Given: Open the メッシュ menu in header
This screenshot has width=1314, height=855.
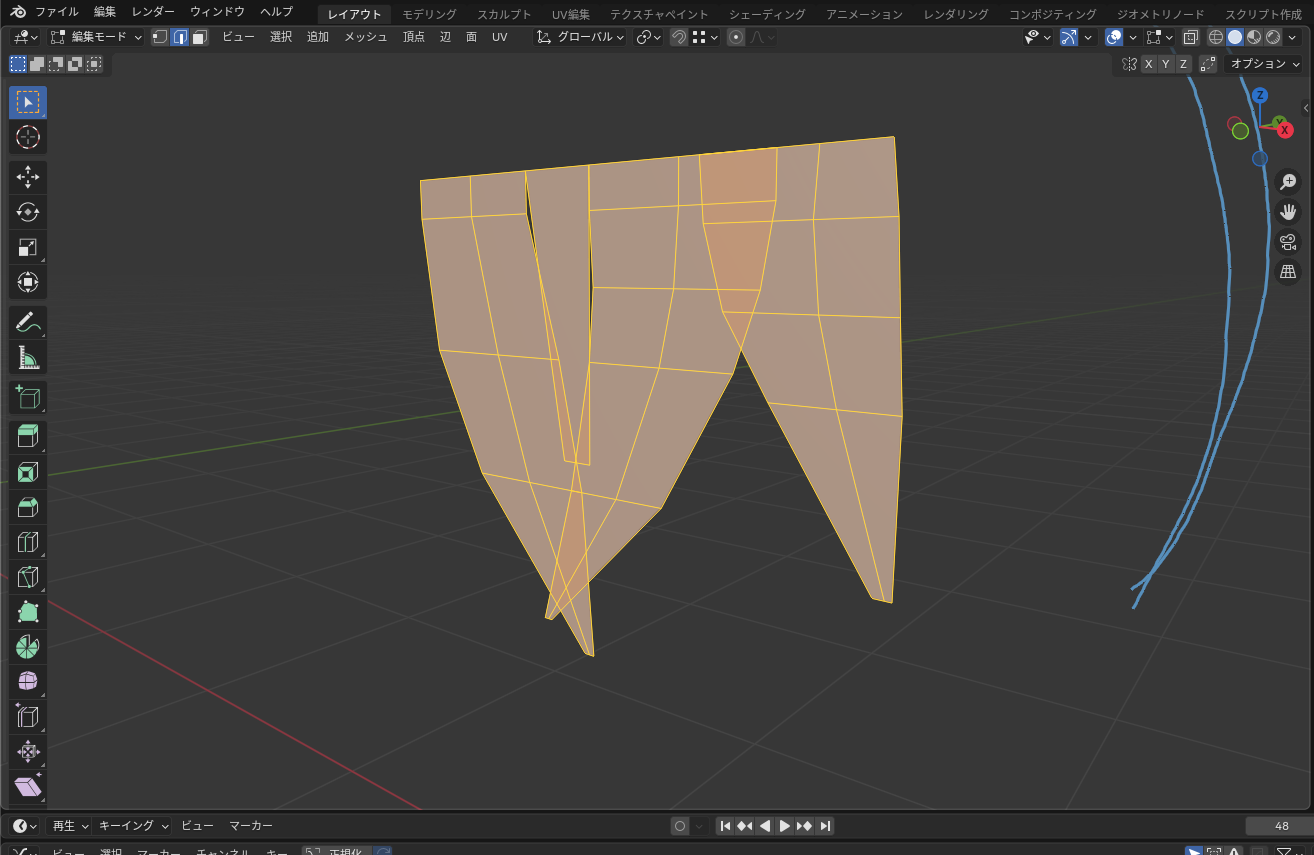Looking at the screenshot, I should click(x=365, y=37).
